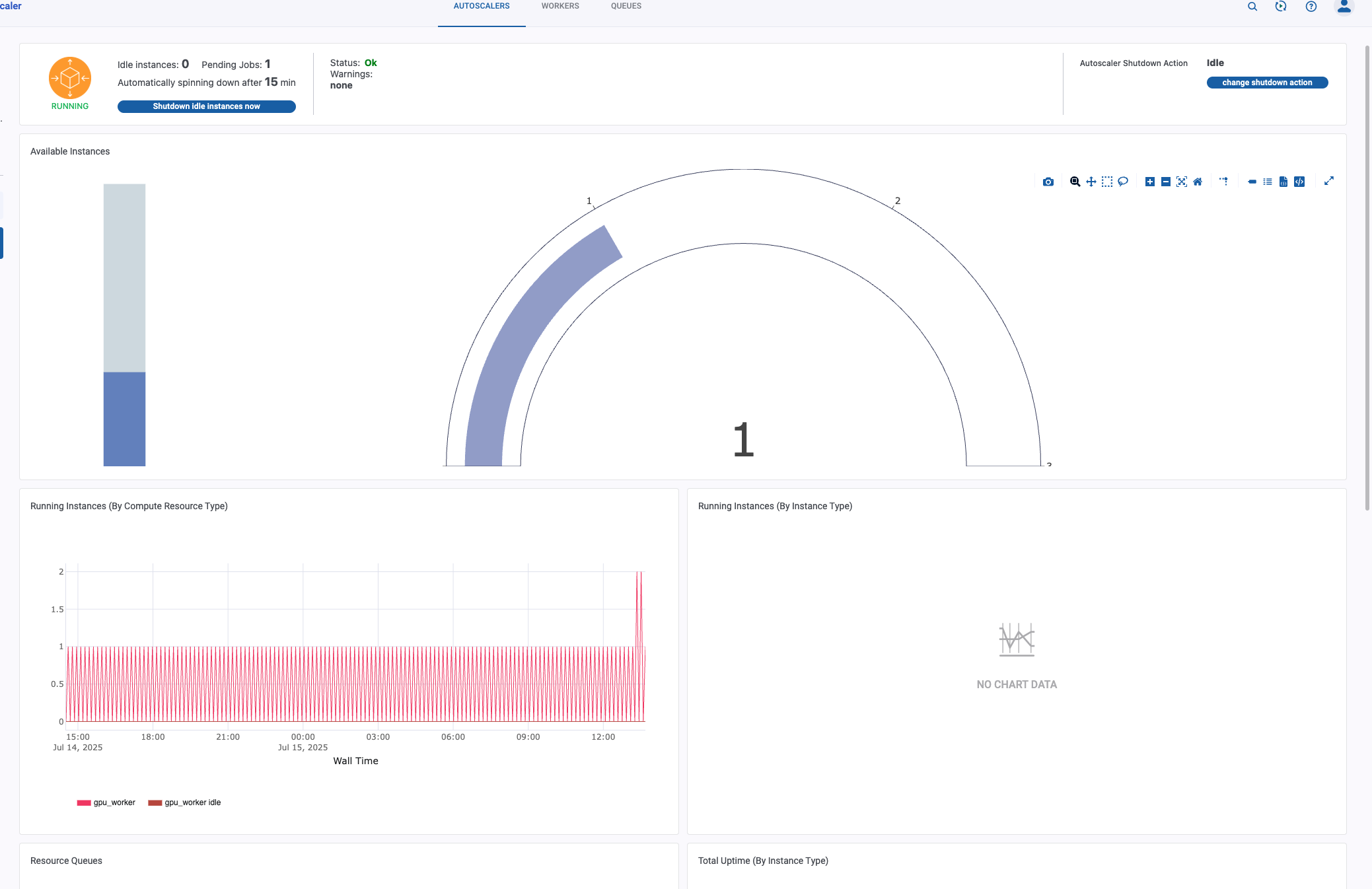Reset plot axes with home icon

pos(1198,182)
